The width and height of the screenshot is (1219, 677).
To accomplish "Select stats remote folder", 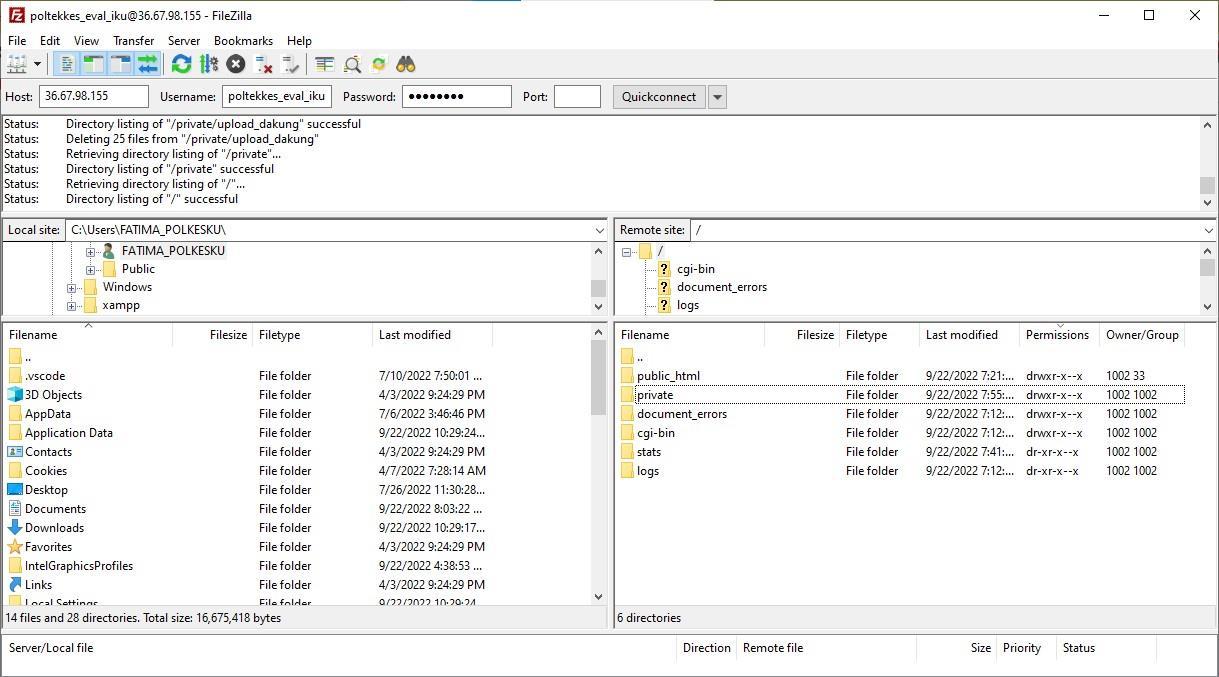I will pos(649,452).
